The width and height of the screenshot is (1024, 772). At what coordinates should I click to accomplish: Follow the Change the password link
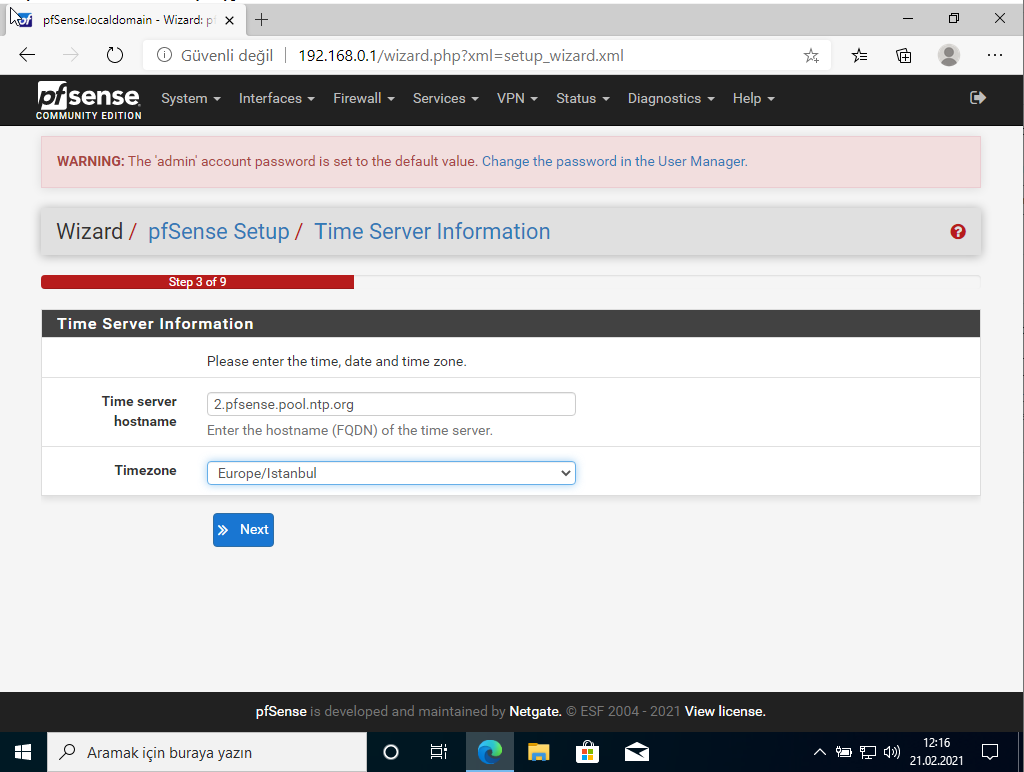615,161
